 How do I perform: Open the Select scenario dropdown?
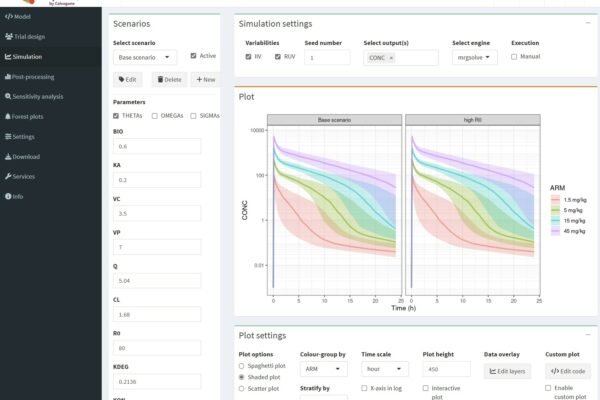pos(145,58)
